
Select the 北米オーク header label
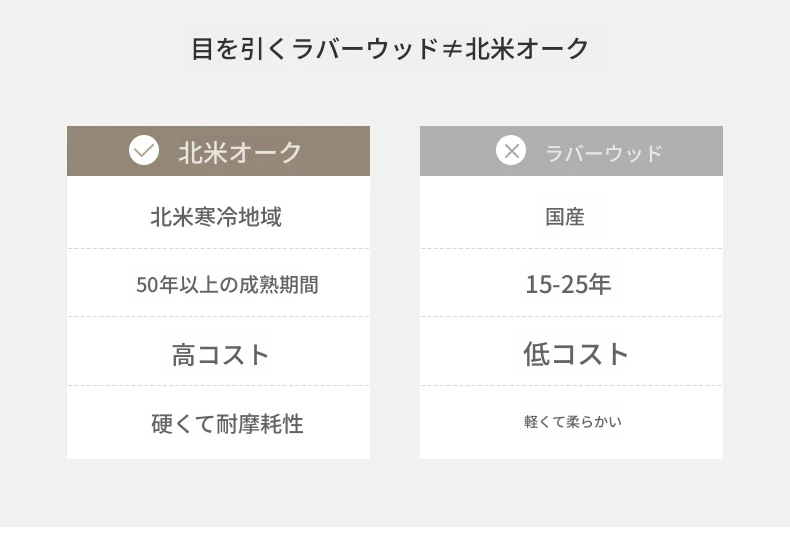tap(240, 152)
